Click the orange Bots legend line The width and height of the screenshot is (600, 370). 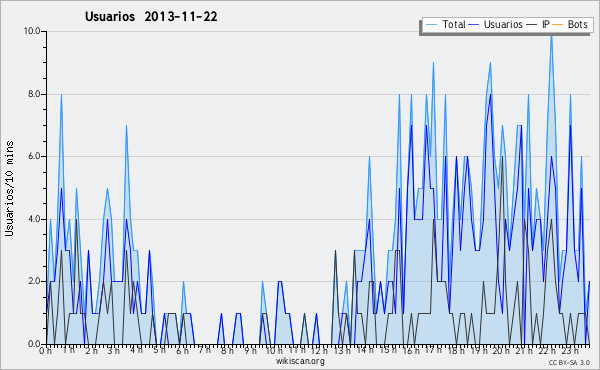[558, 25]
